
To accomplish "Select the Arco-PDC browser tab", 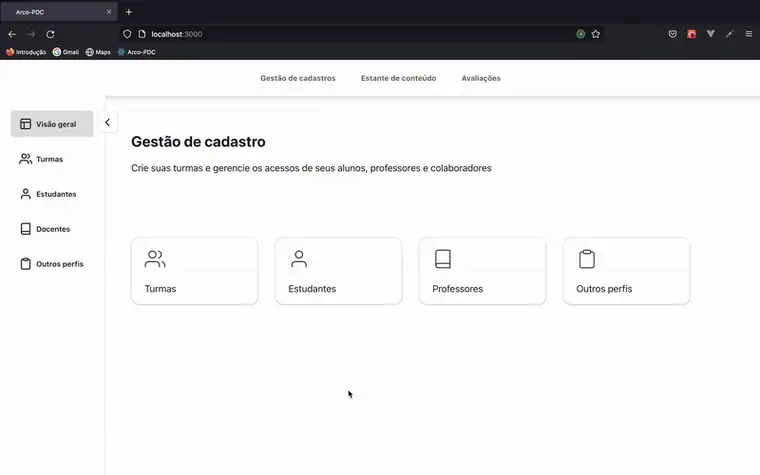I will pyautogui.click(x=58, y=12).
